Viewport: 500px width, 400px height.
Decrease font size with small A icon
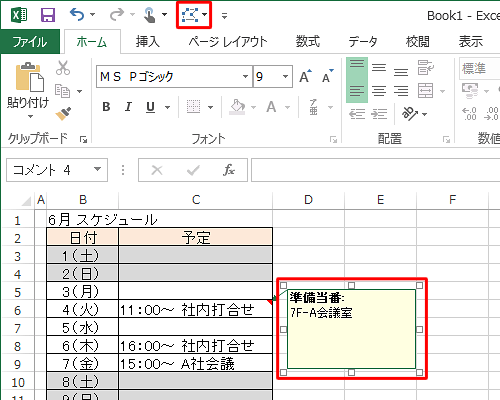pos(328,76)
